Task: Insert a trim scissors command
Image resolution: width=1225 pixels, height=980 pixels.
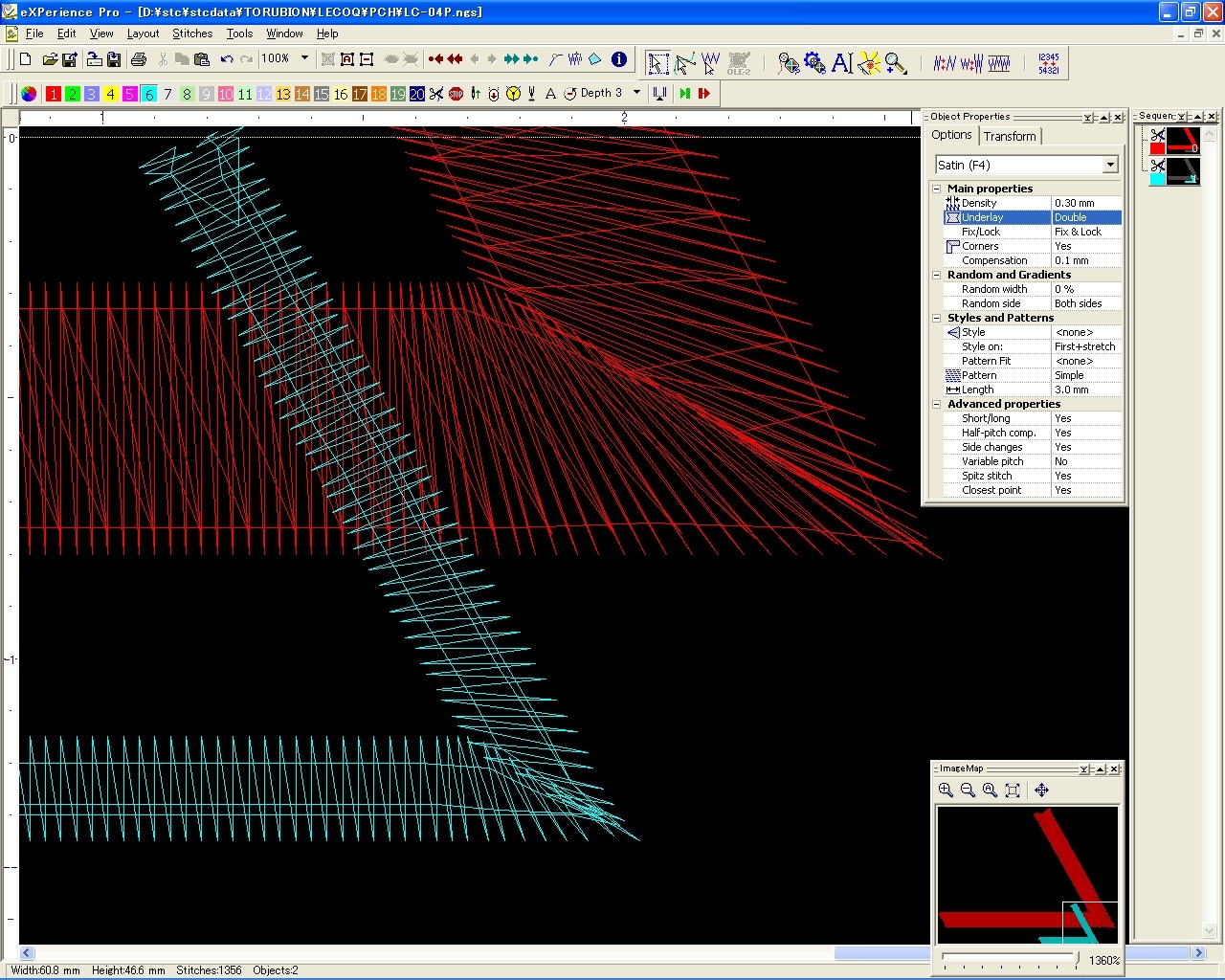Action: [436, 94]
